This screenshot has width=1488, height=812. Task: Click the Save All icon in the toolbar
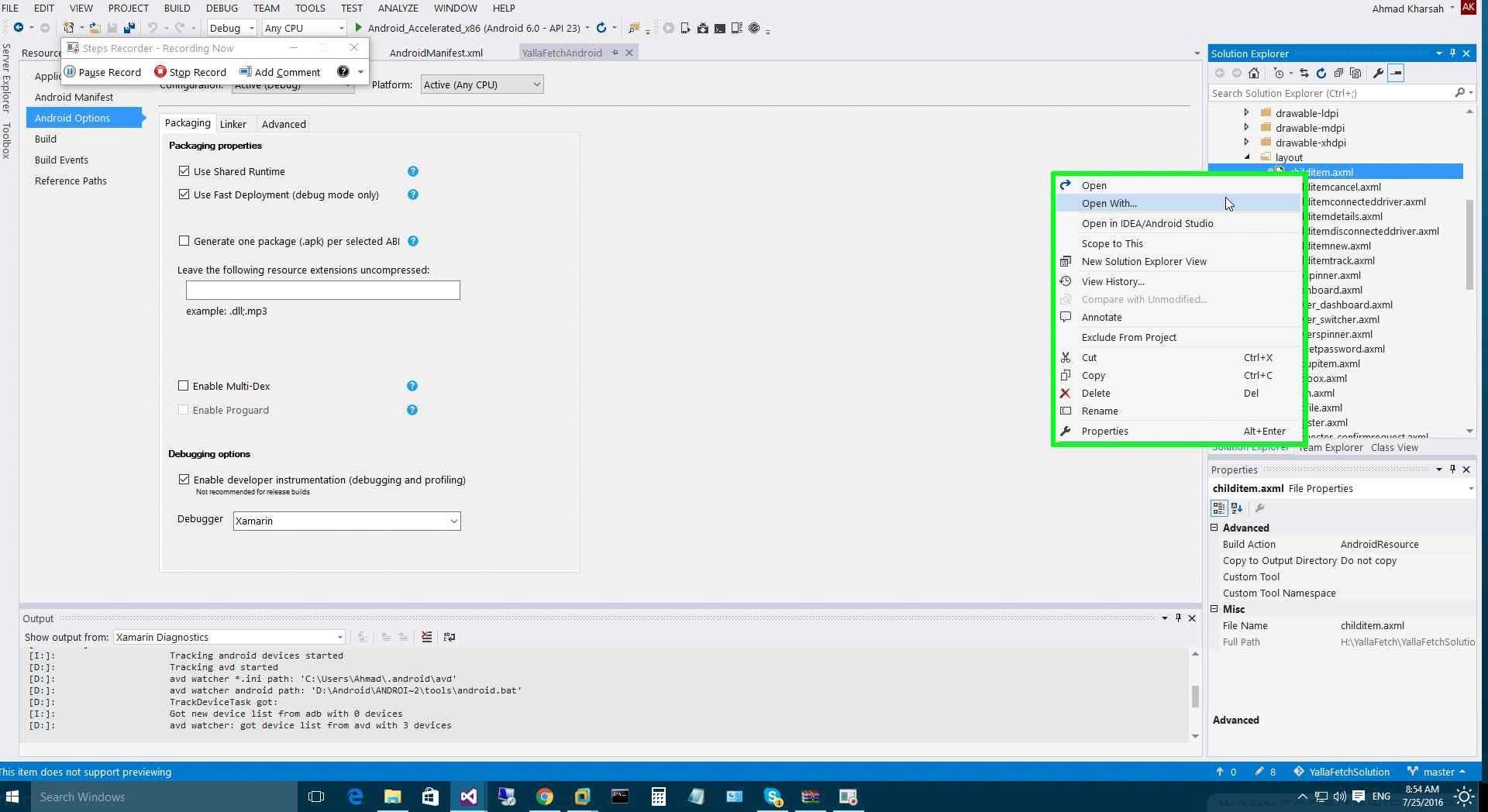(x=129, y=28)
